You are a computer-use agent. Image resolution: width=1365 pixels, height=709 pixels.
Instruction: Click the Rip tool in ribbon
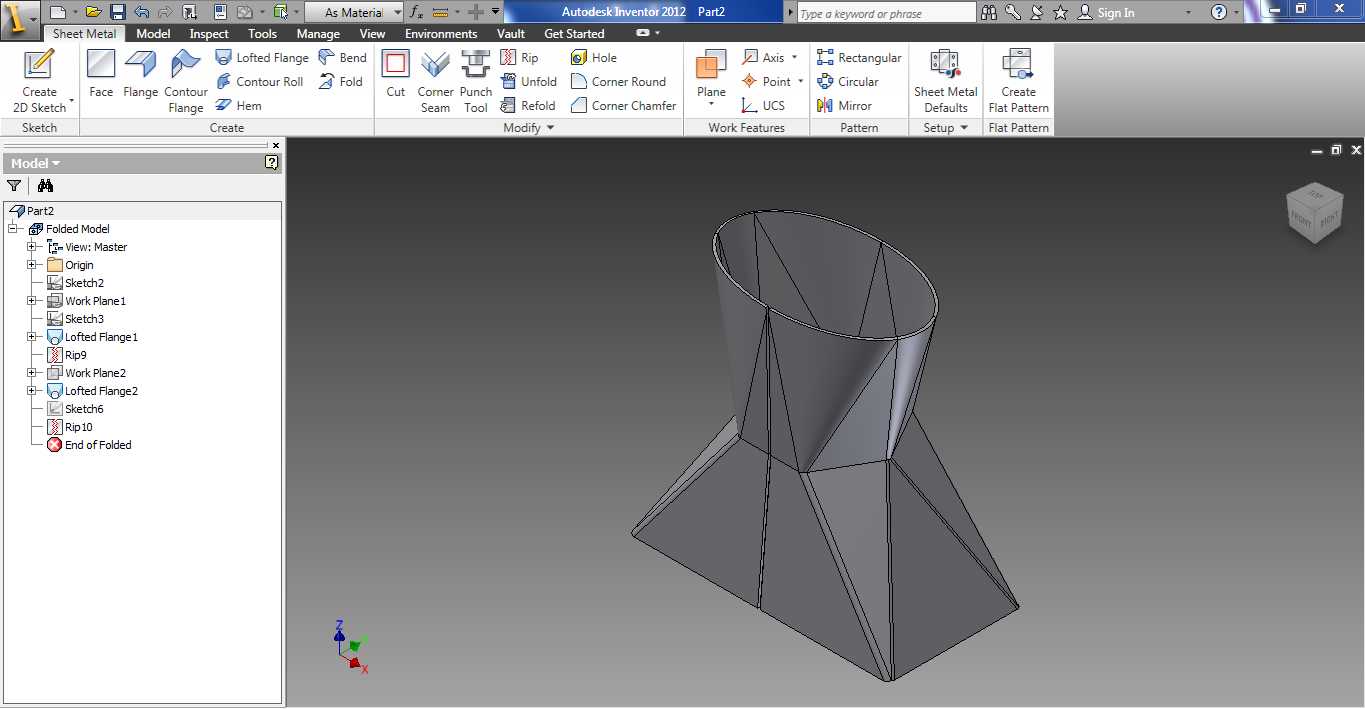point(519,58)
